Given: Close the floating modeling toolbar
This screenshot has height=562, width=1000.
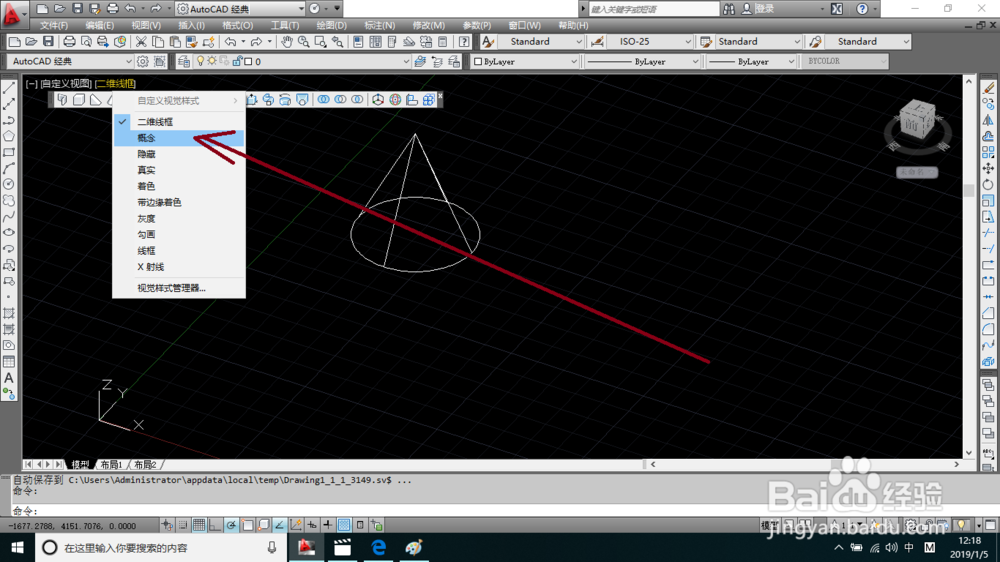Looking at the screenshot, I should tap(440, 96).
